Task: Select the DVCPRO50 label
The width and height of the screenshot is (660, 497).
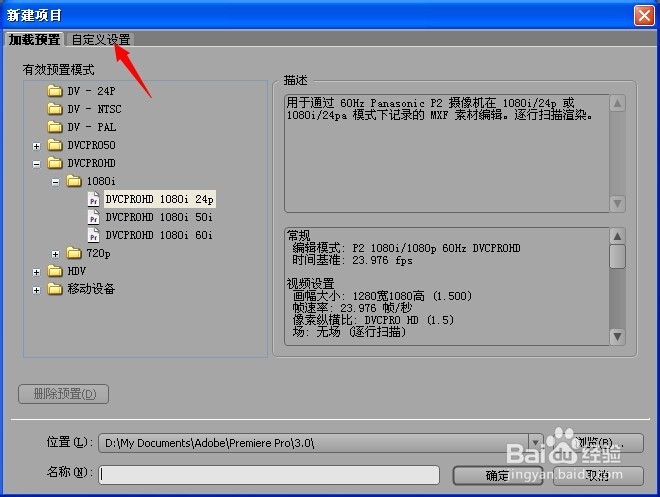Action: [x=91, y=145]
